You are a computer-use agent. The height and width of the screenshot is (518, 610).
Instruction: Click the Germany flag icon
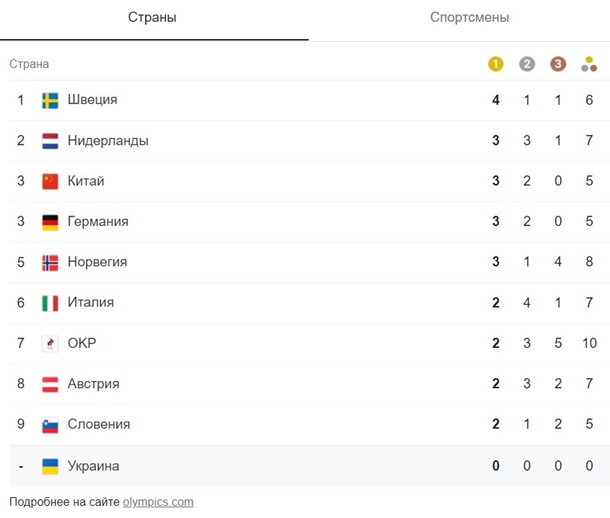coord(50,222)
